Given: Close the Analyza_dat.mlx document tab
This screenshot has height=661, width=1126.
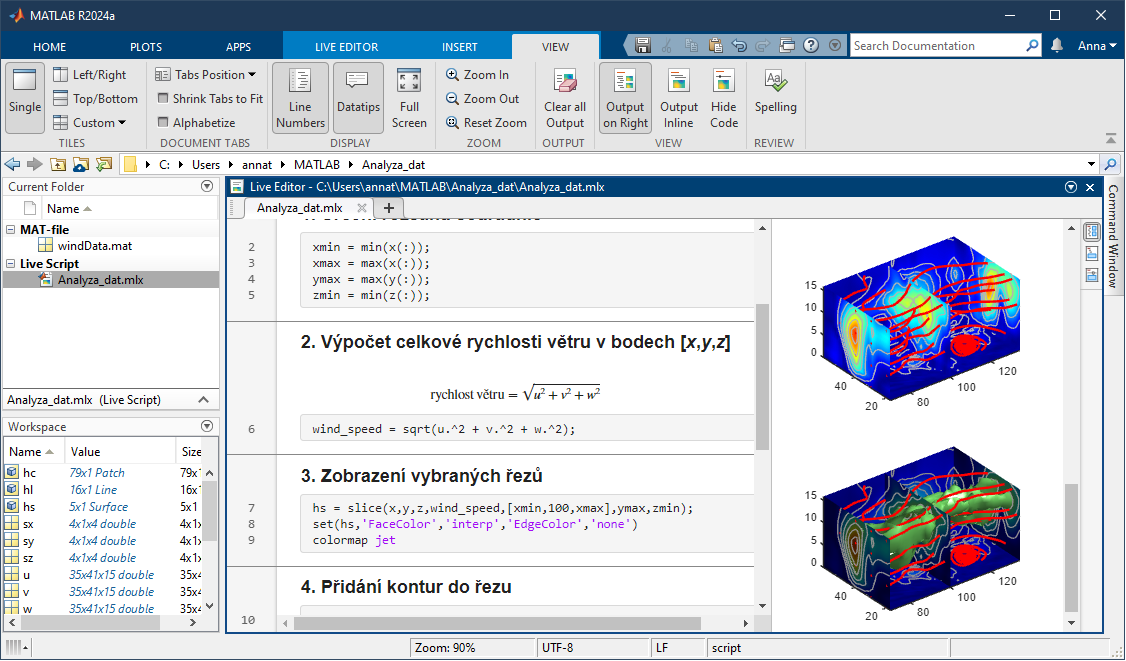Looking at the screenshot, I should coord(362,208).
